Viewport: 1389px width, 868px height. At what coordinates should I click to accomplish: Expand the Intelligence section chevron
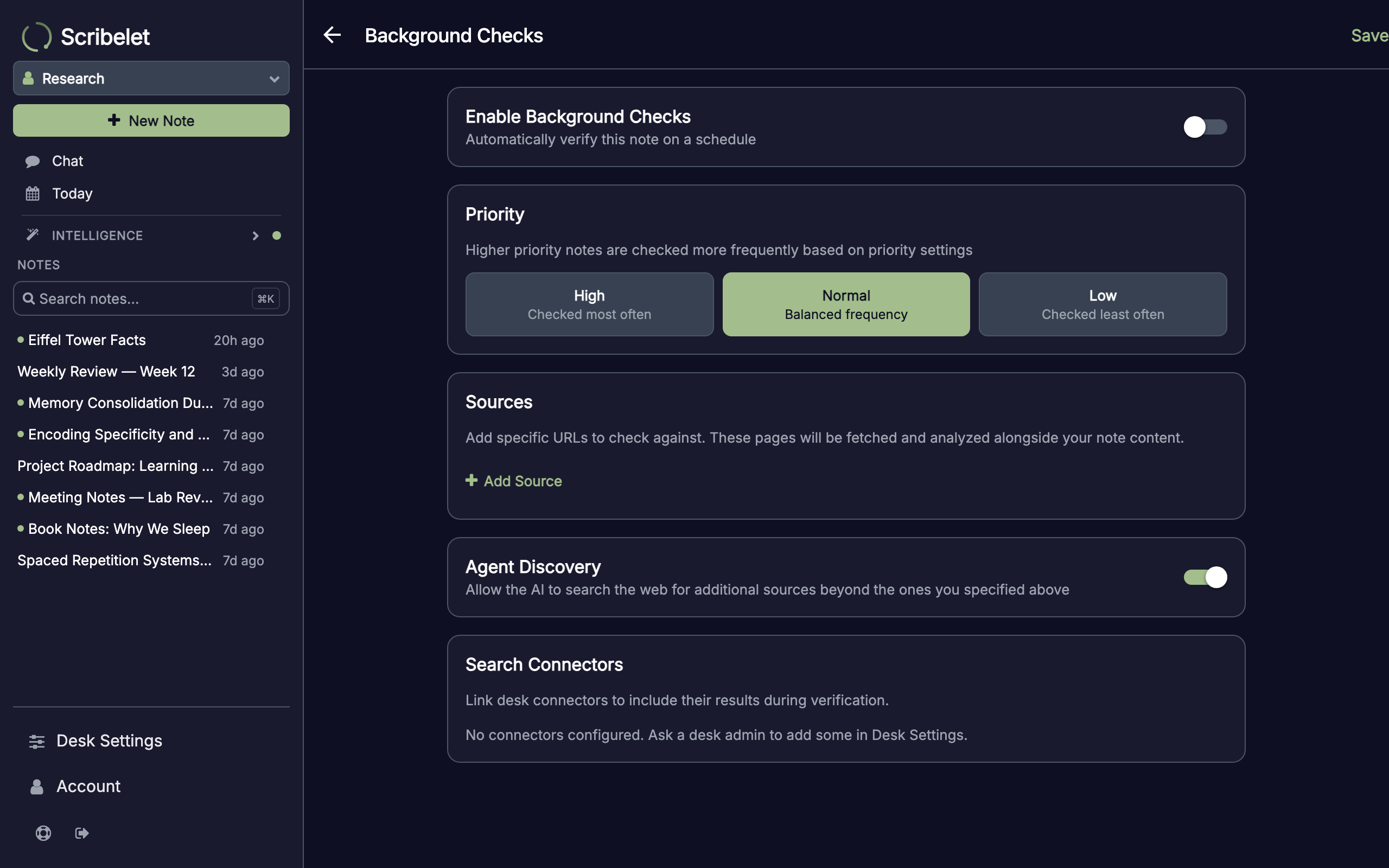coord(256,235)
